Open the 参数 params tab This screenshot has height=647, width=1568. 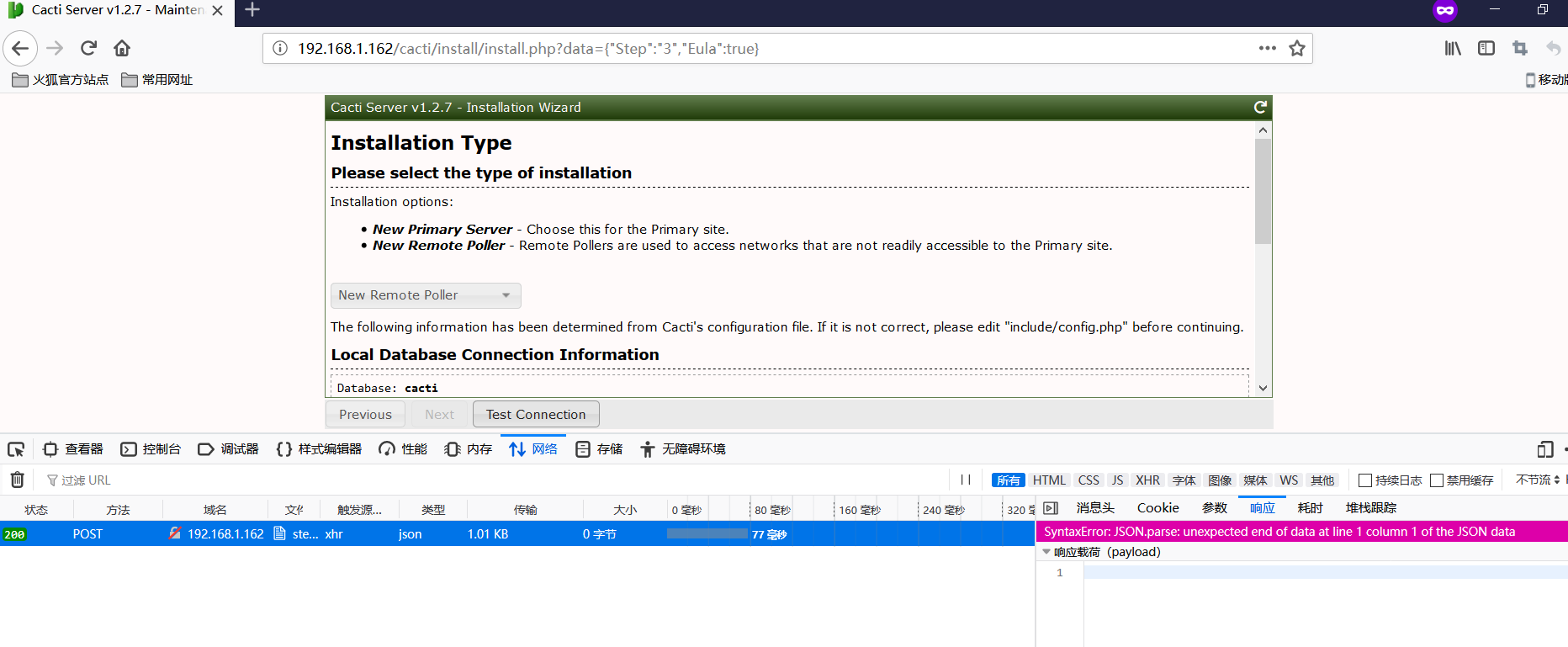pos(1215,508)
